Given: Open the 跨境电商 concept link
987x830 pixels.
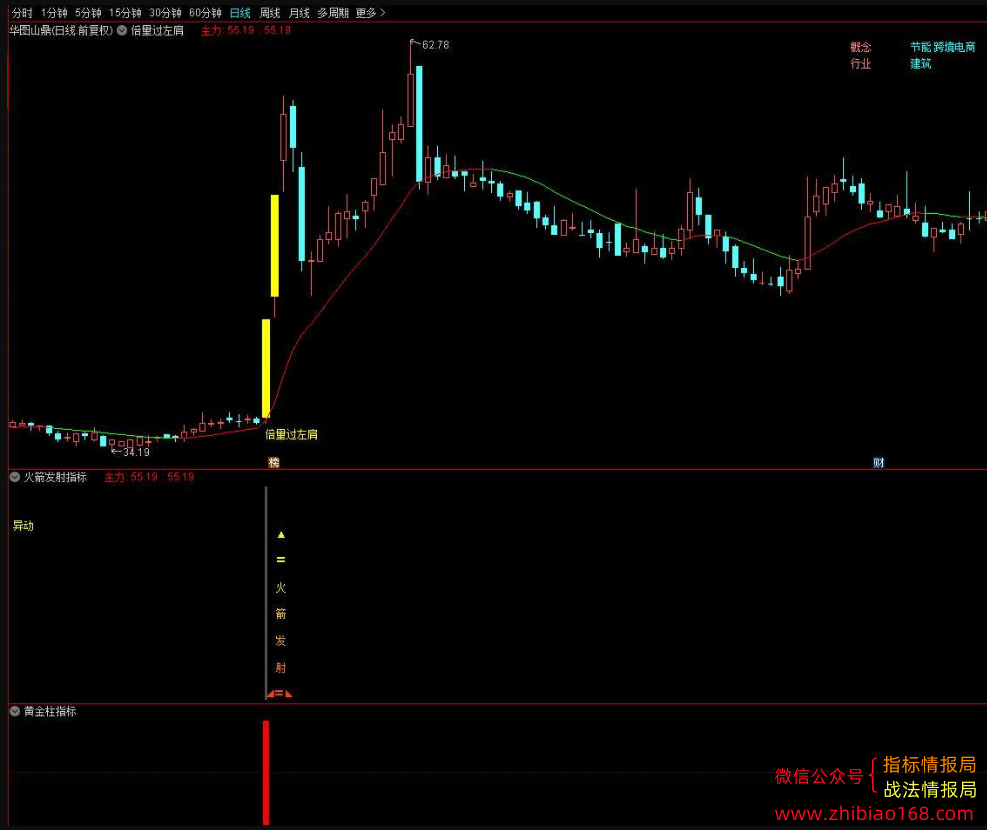Looking at the screenshot, I should pos(954,47).
